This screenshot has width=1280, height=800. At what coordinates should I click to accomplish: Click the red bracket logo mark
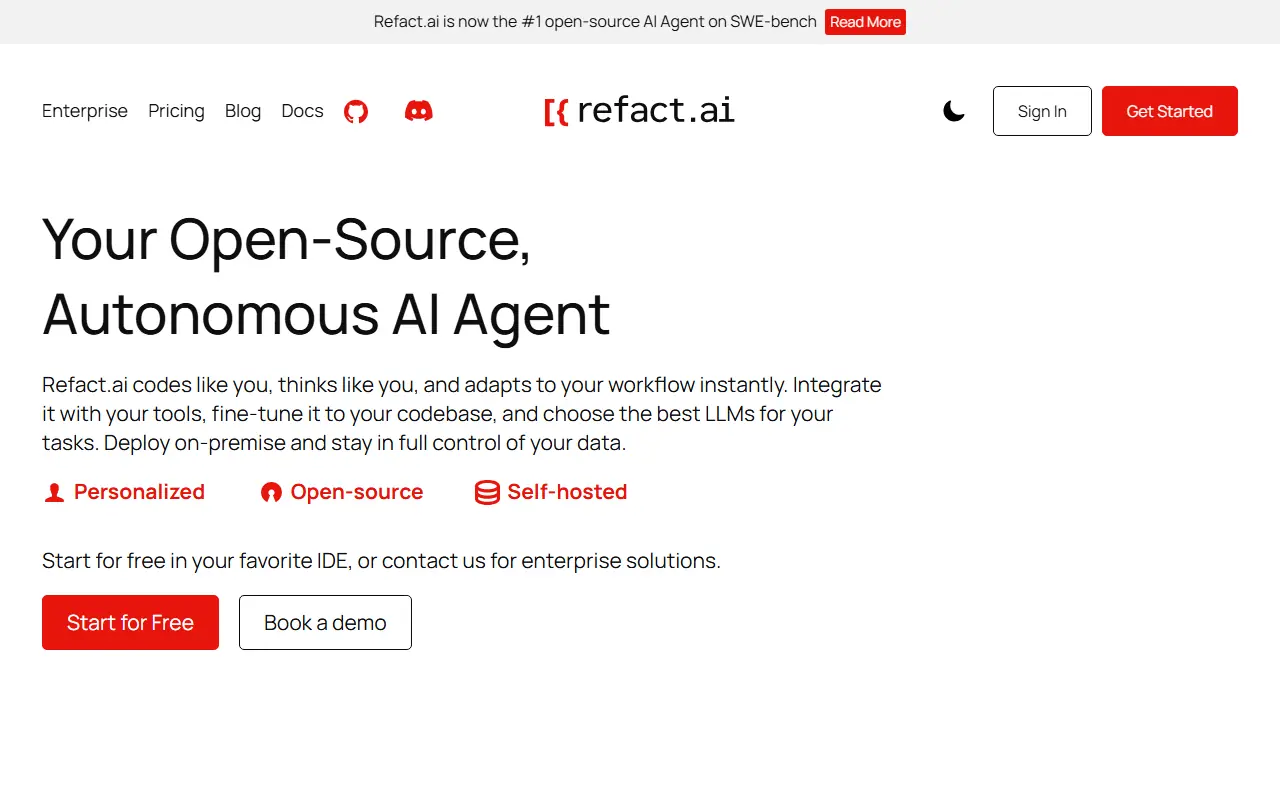click(x=557, y=111)
